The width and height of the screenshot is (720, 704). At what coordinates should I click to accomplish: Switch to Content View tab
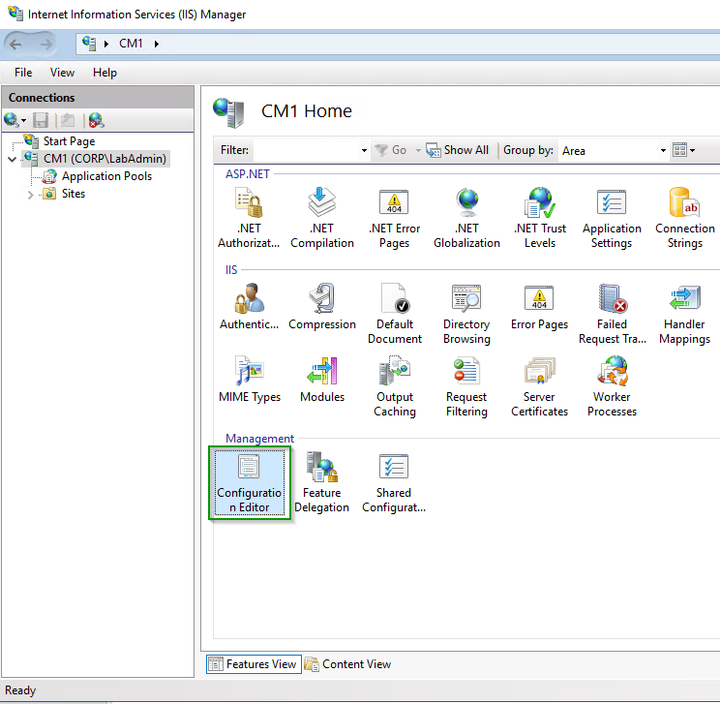(348, 664)
